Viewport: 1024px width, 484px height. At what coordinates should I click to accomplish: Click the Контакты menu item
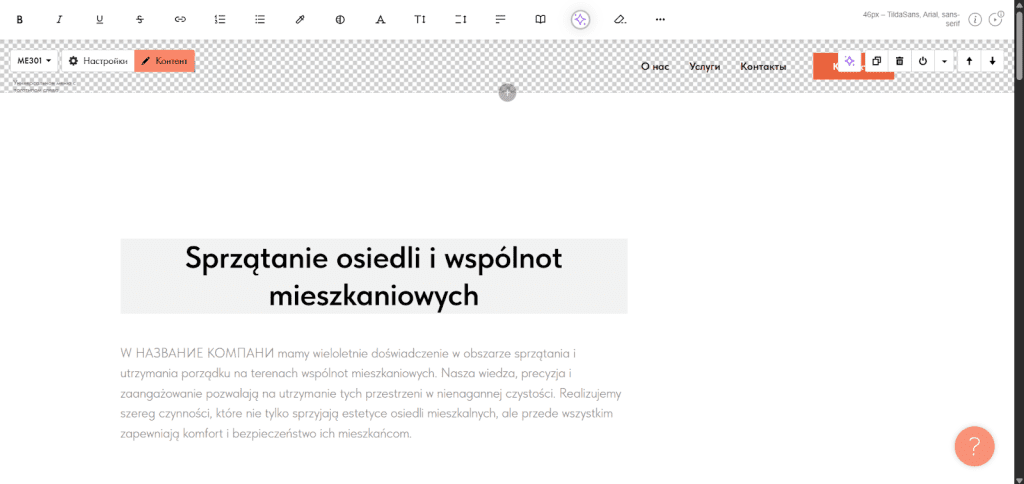tap(763, 67)
